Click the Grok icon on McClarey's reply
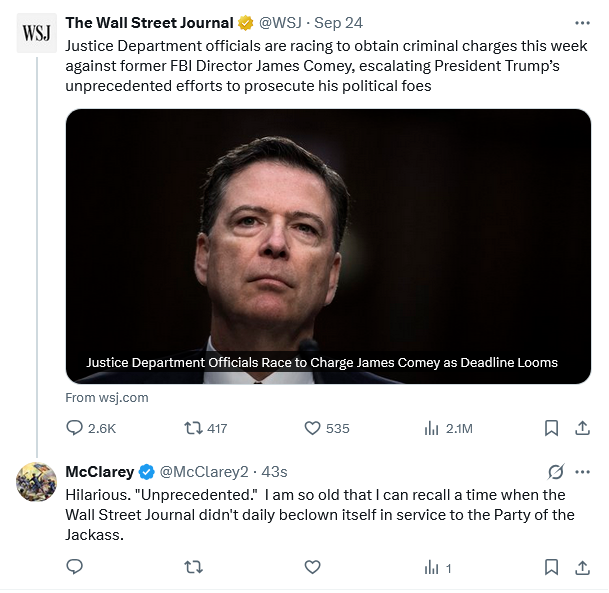The width and height of the screenshot is (609, 593). click(x=556, y=471)
